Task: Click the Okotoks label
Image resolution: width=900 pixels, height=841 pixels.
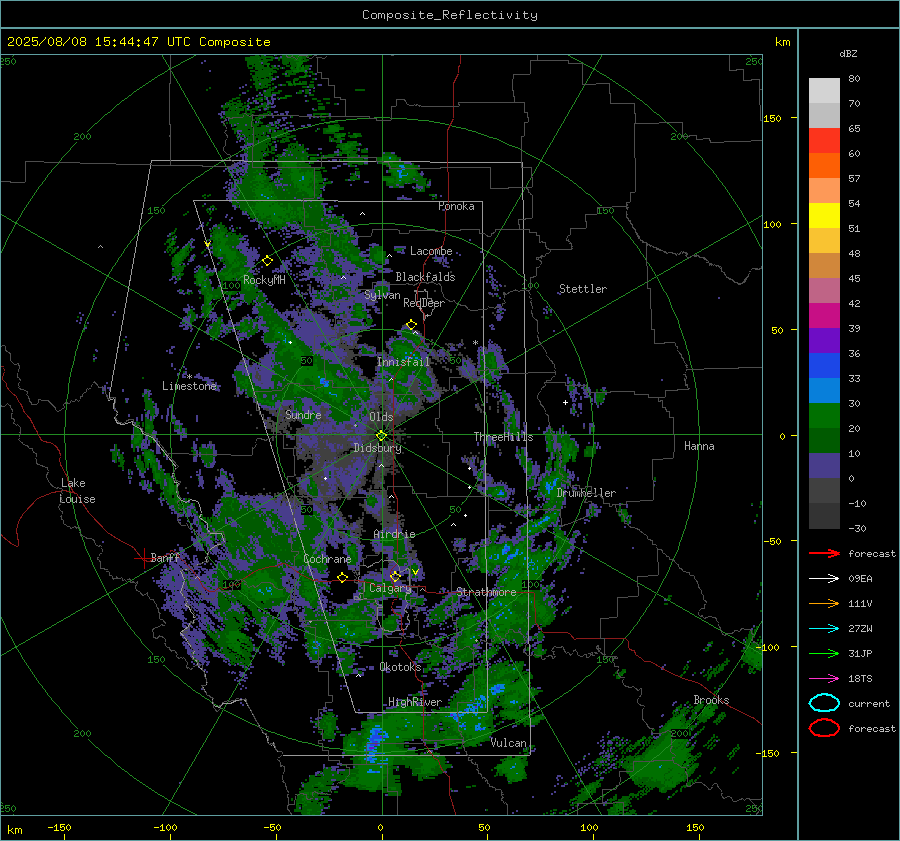Action: (400, 667)
